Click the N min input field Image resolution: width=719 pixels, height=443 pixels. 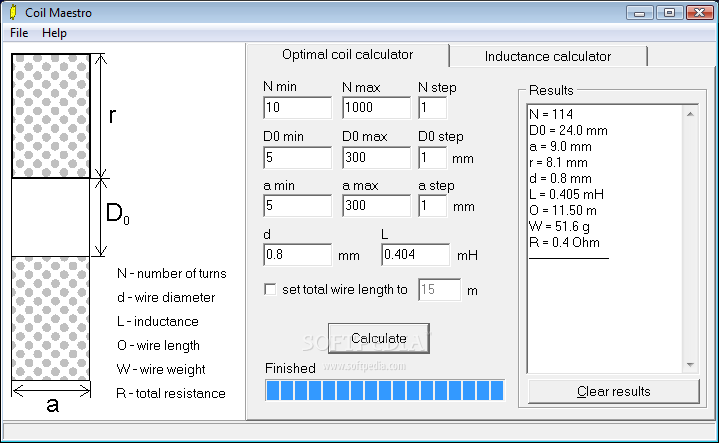[x=298, y=108]
